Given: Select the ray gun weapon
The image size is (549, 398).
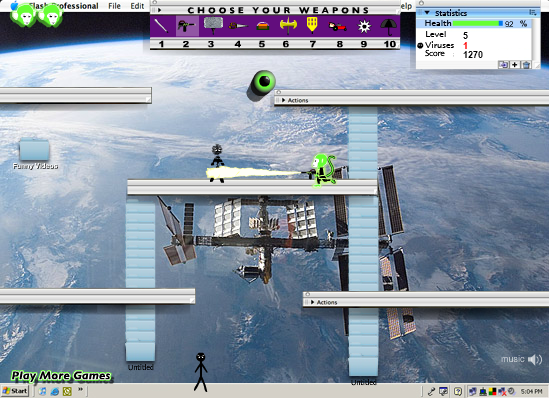Looking at the screenshot, I should (186, 26).
